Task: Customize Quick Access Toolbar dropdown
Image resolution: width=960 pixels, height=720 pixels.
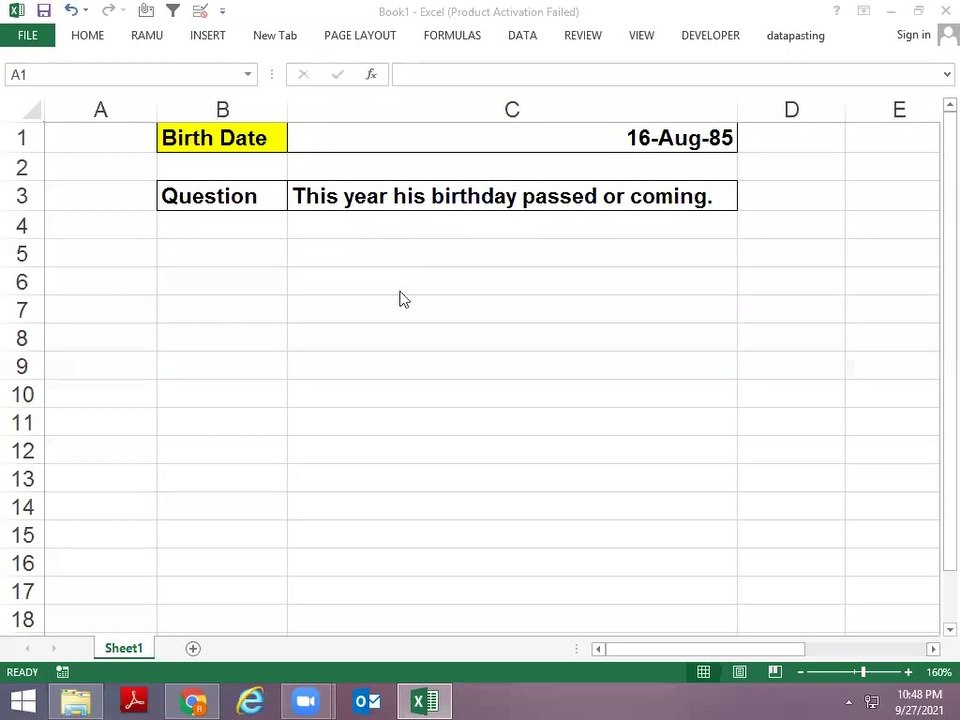Action: (222, 11)
